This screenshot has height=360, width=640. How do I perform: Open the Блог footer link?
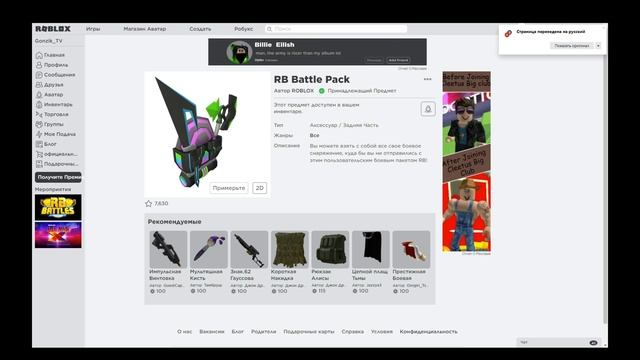238,331
